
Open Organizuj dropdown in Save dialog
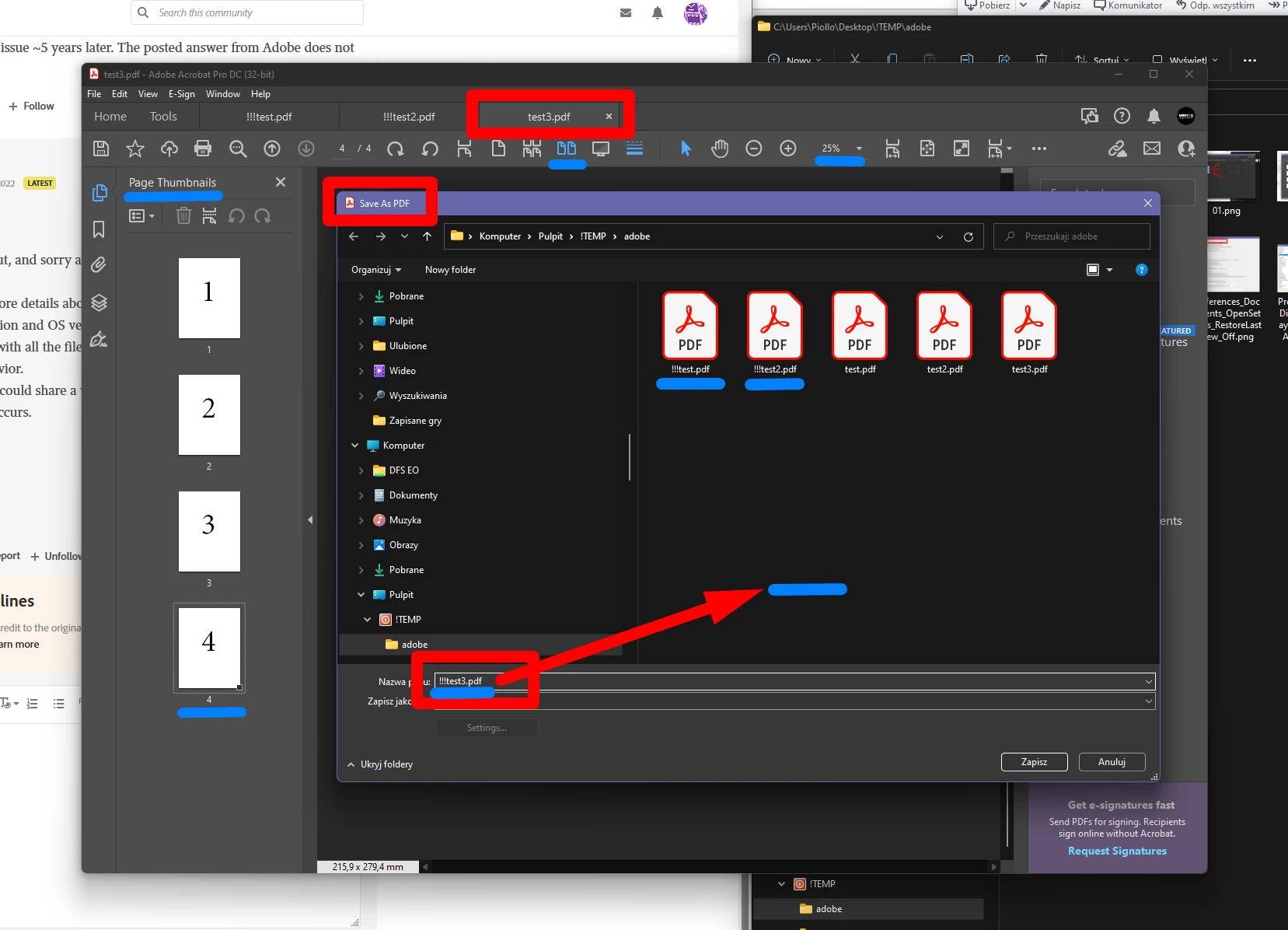pyautogui.click(x=376, y=270)
